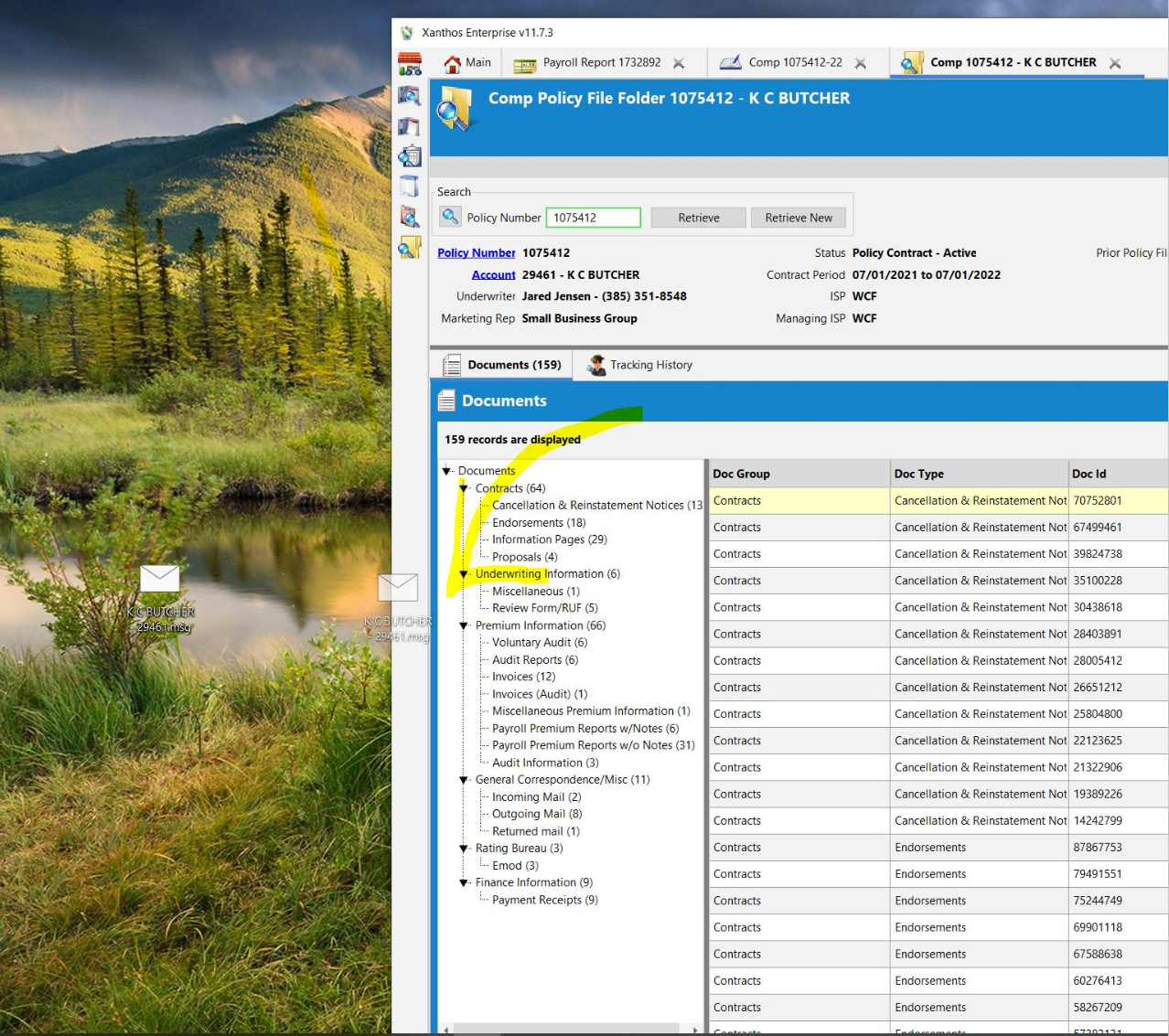Sort by the Doc Type column header
Screen dimensions: 1169x1036
[x=979, y=474]
